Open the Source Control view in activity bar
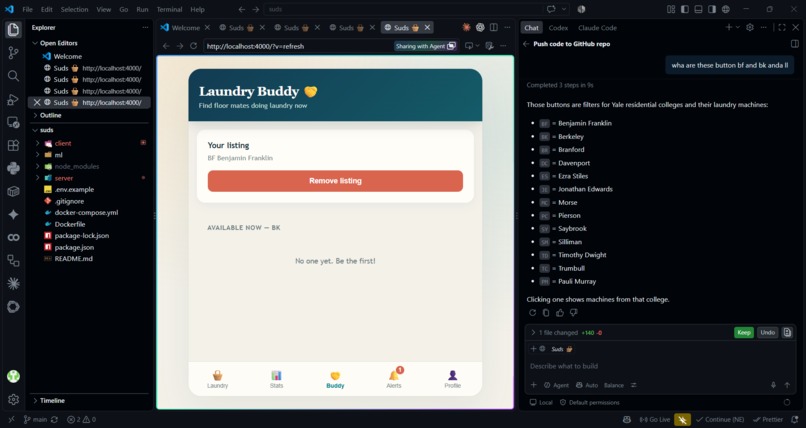The height and width of the screenshot is (428, 806). click(x=13, y=52)
